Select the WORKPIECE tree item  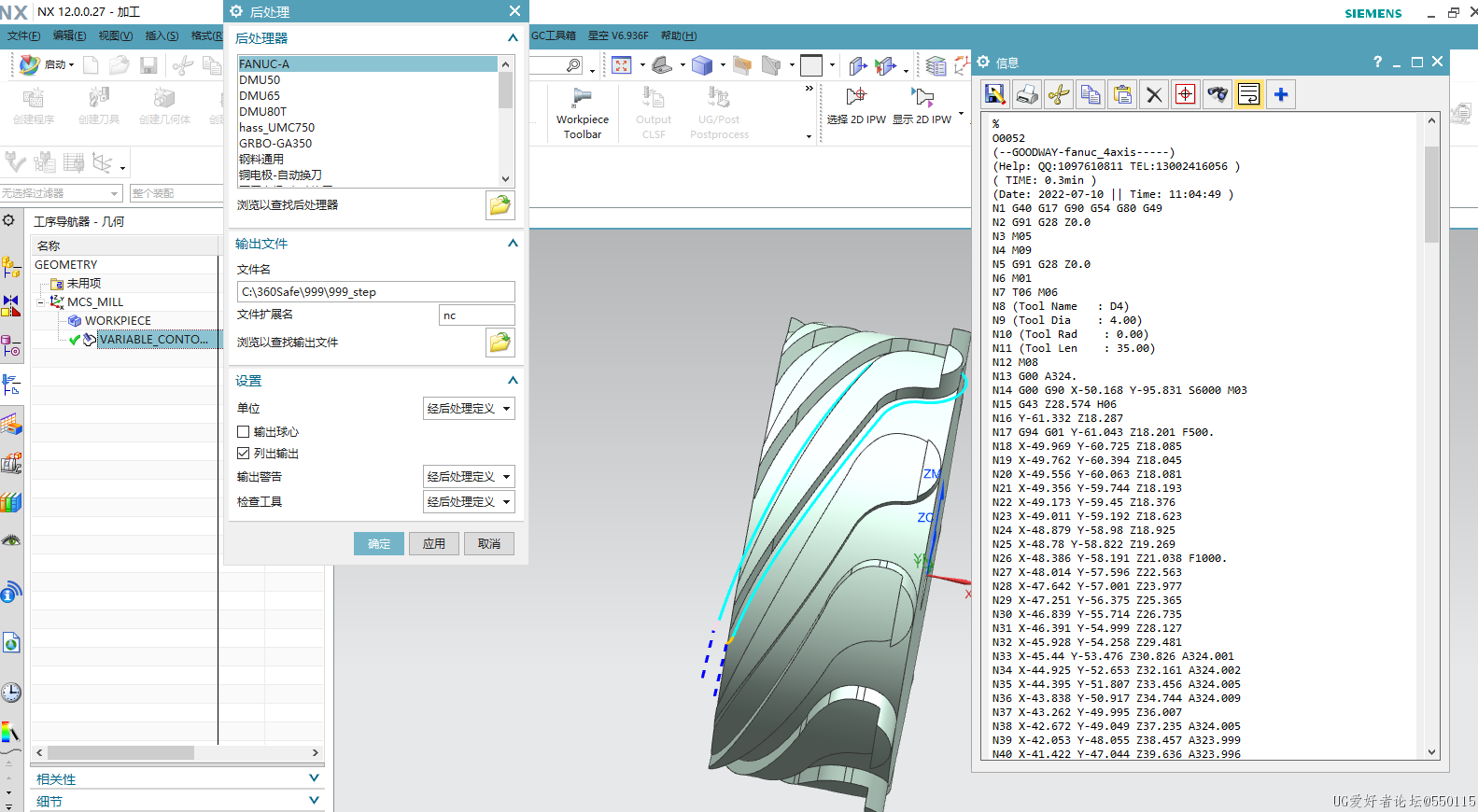click(118, 321)
